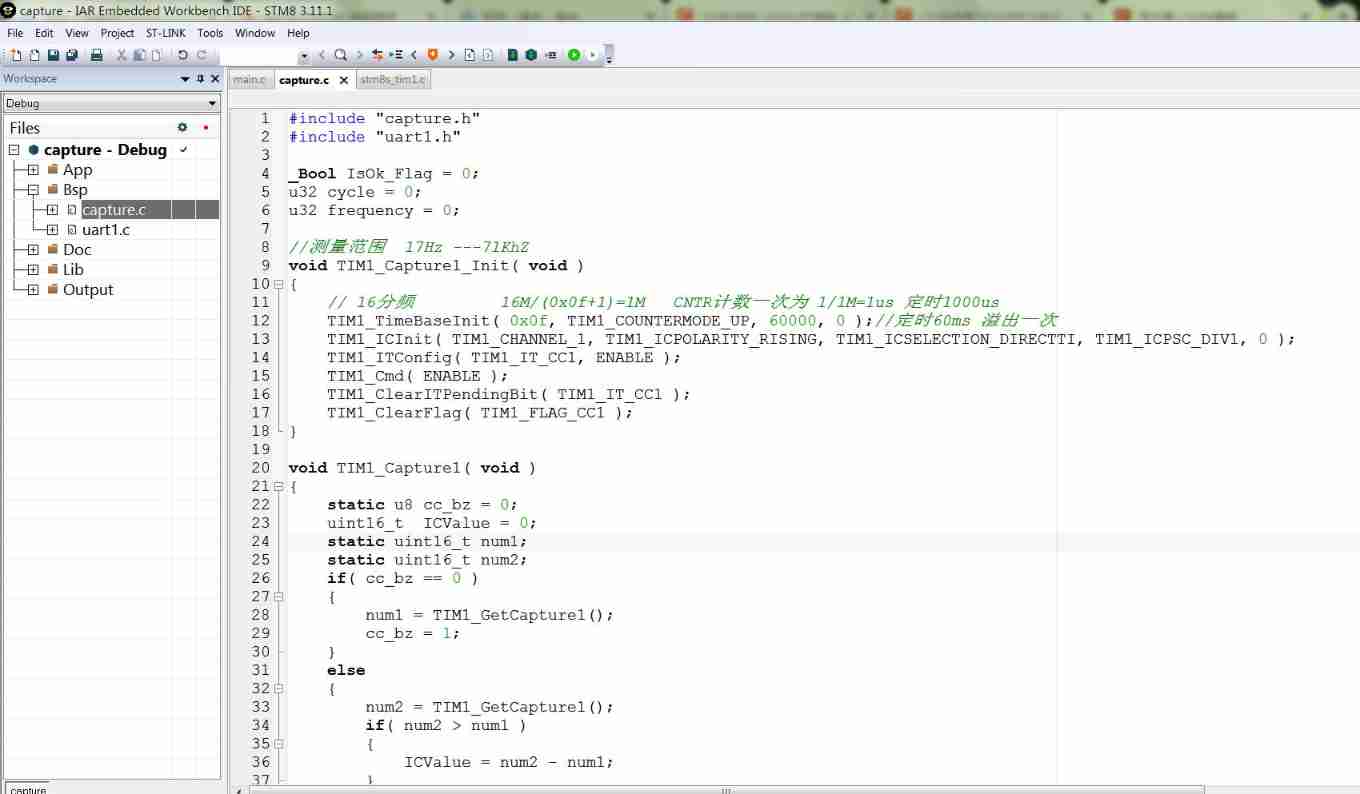
Task: Select uart1.c in the file tree
Action: click(x=105, y=230)
